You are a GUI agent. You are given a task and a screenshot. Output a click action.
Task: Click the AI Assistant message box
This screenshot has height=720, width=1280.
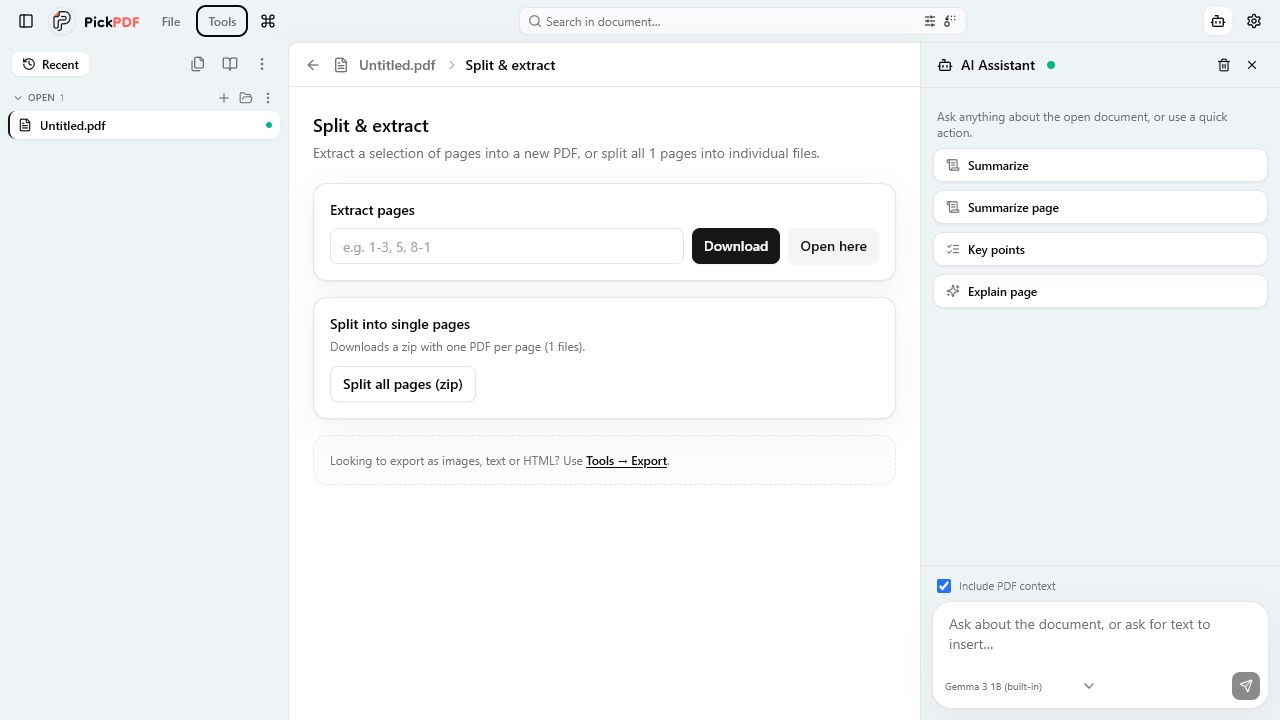point(1100,635)
